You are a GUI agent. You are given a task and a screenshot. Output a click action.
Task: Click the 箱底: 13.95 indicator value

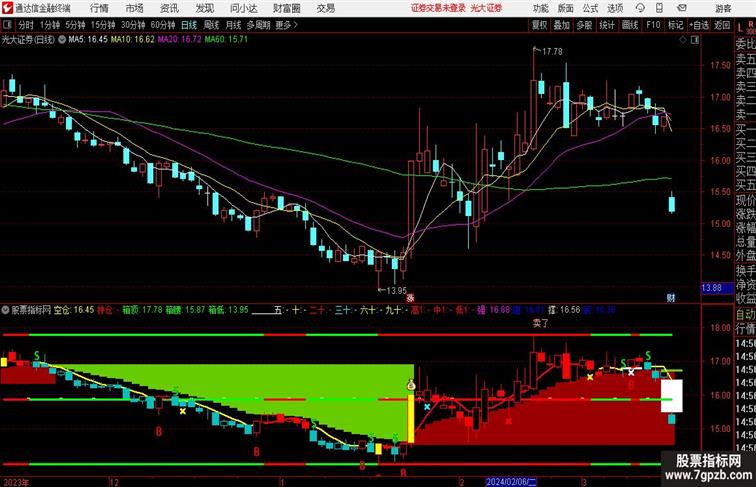click(x=229, y=310)
